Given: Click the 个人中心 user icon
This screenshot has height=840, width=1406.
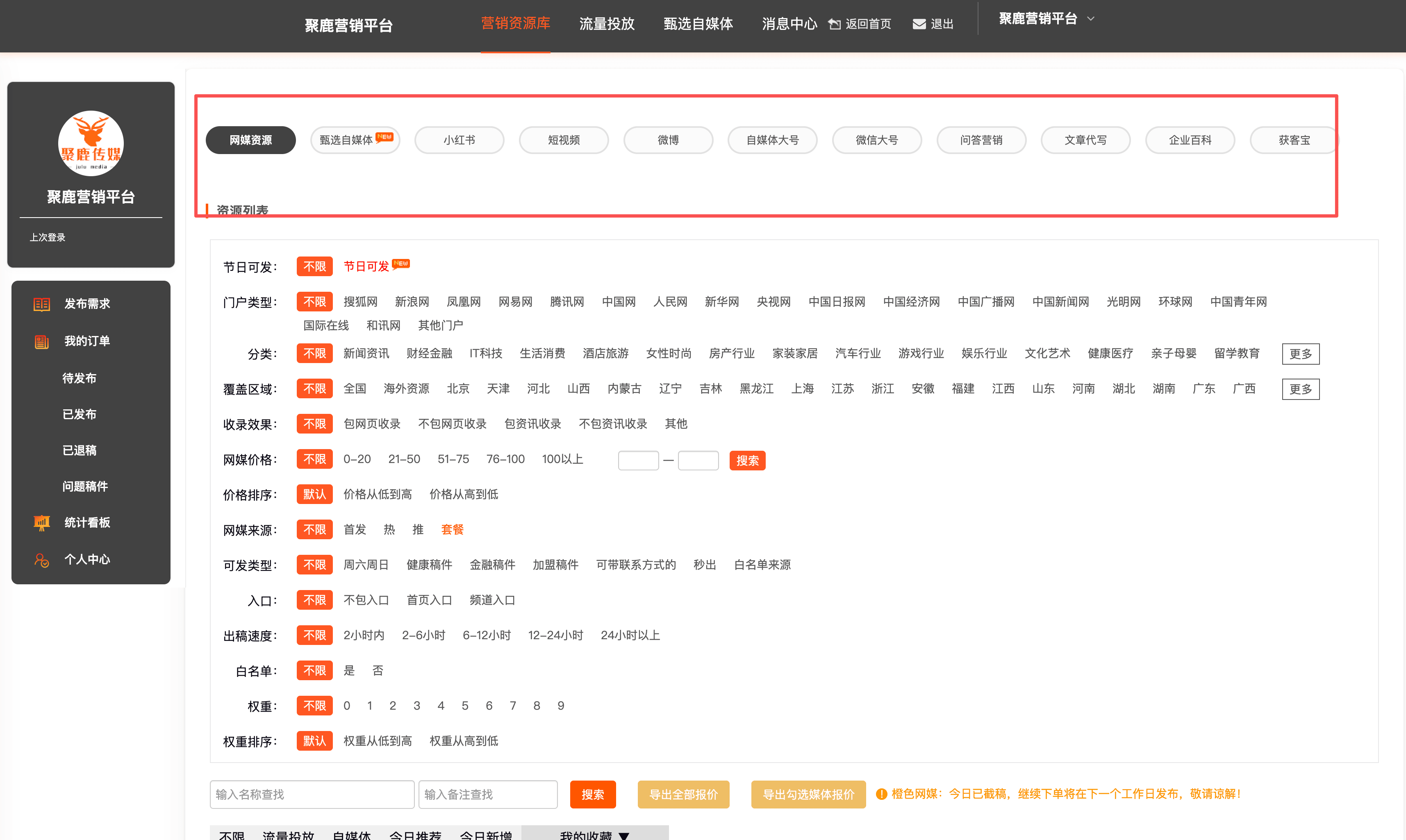Looking at the screenshot, I should (x=41, y=560).
